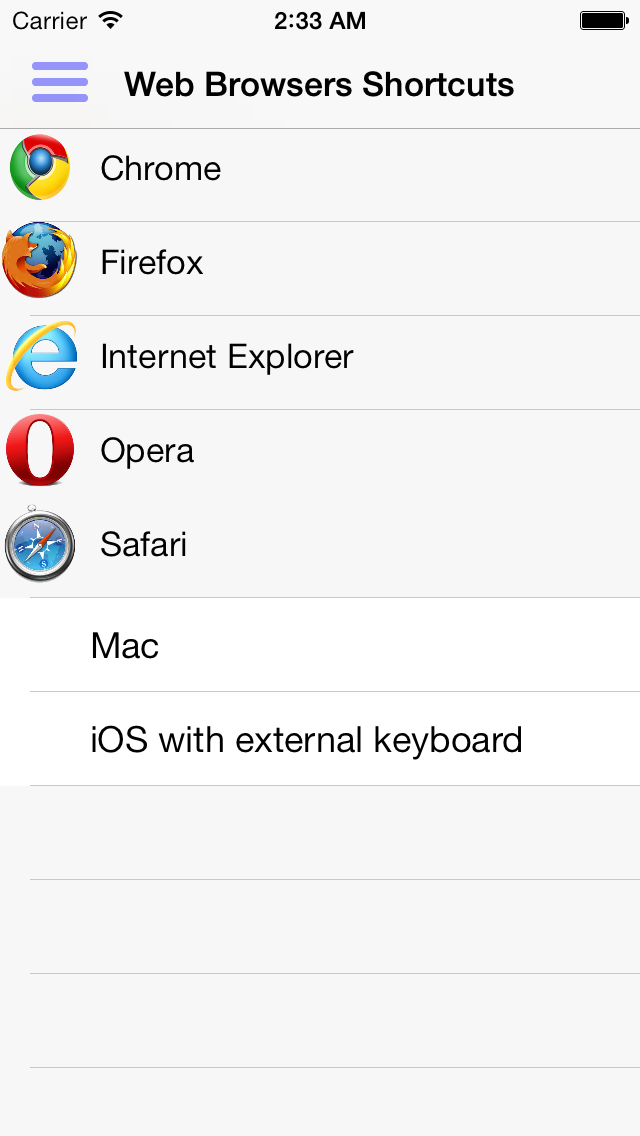Tap the Firefox logo icon
640x1136 pixels.
pos(39,262)
